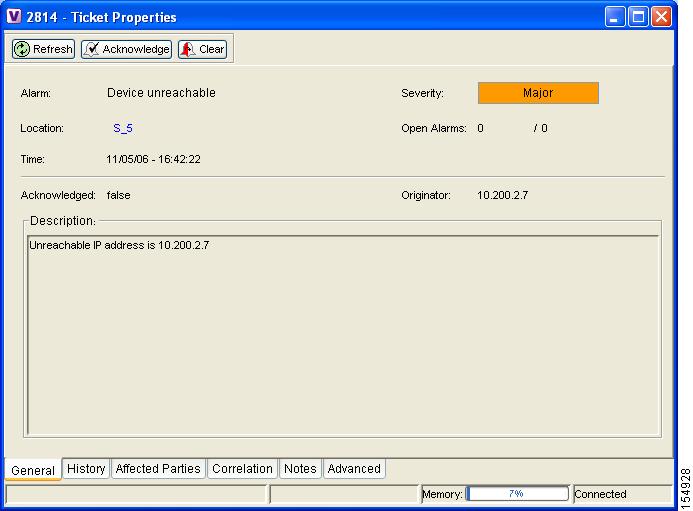Click the Clear toolbar button

202,49
